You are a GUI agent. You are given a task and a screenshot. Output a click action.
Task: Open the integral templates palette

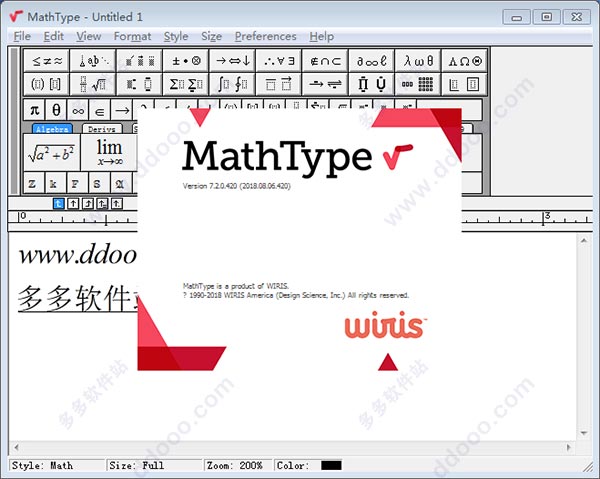[x=232, y=84]
